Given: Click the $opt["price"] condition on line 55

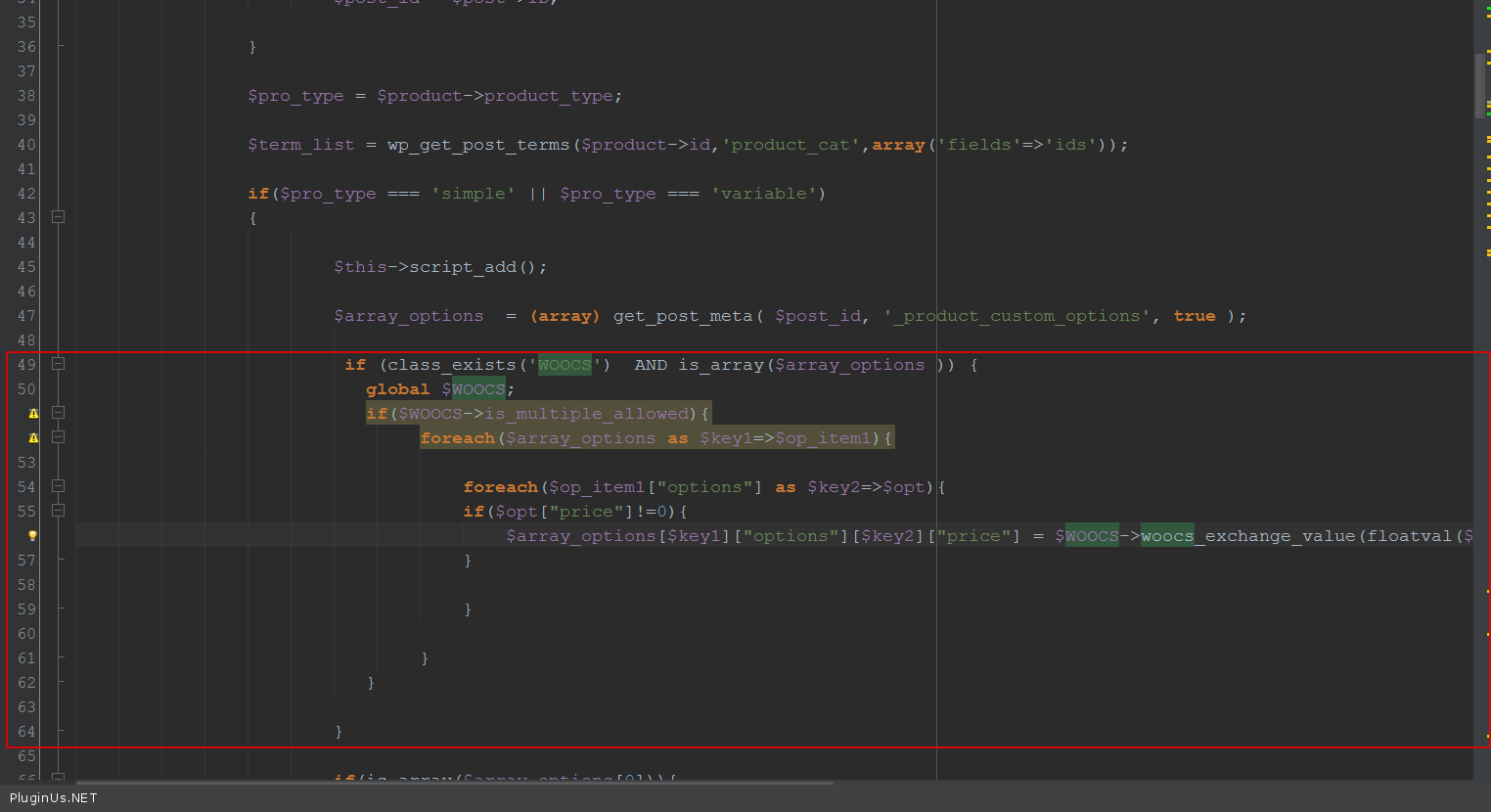Looking at the screenshot, I should click(565, 512).
